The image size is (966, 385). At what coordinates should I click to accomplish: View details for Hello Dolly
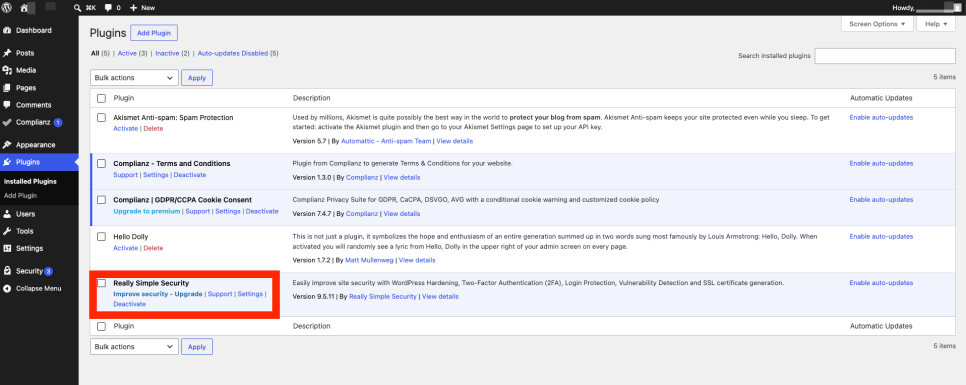coord(417,260)
